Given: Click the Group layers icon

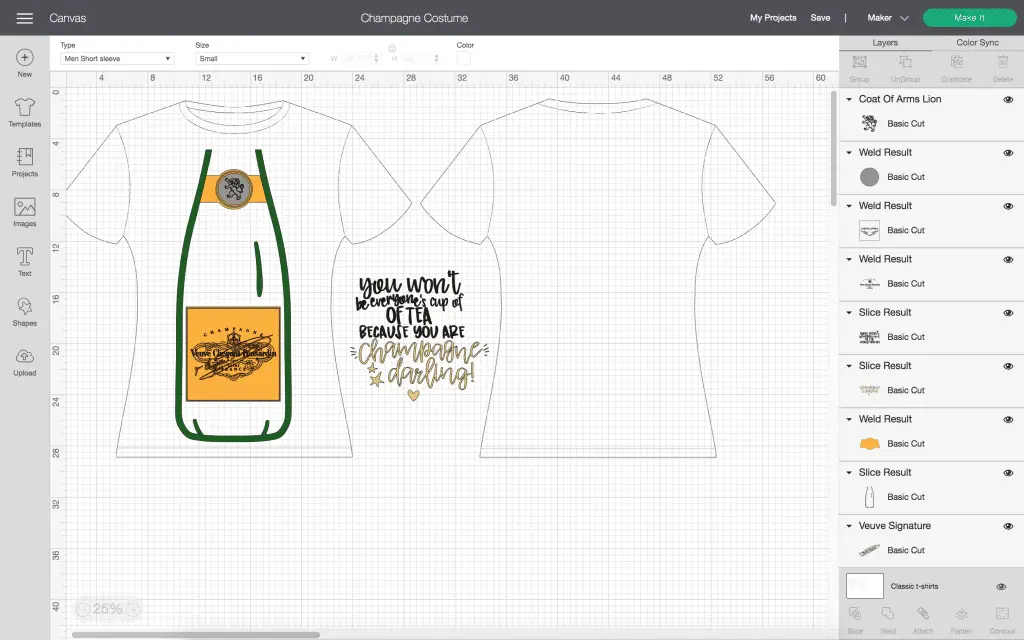Looking at the screenshot, I should click(x=859, y=68).
